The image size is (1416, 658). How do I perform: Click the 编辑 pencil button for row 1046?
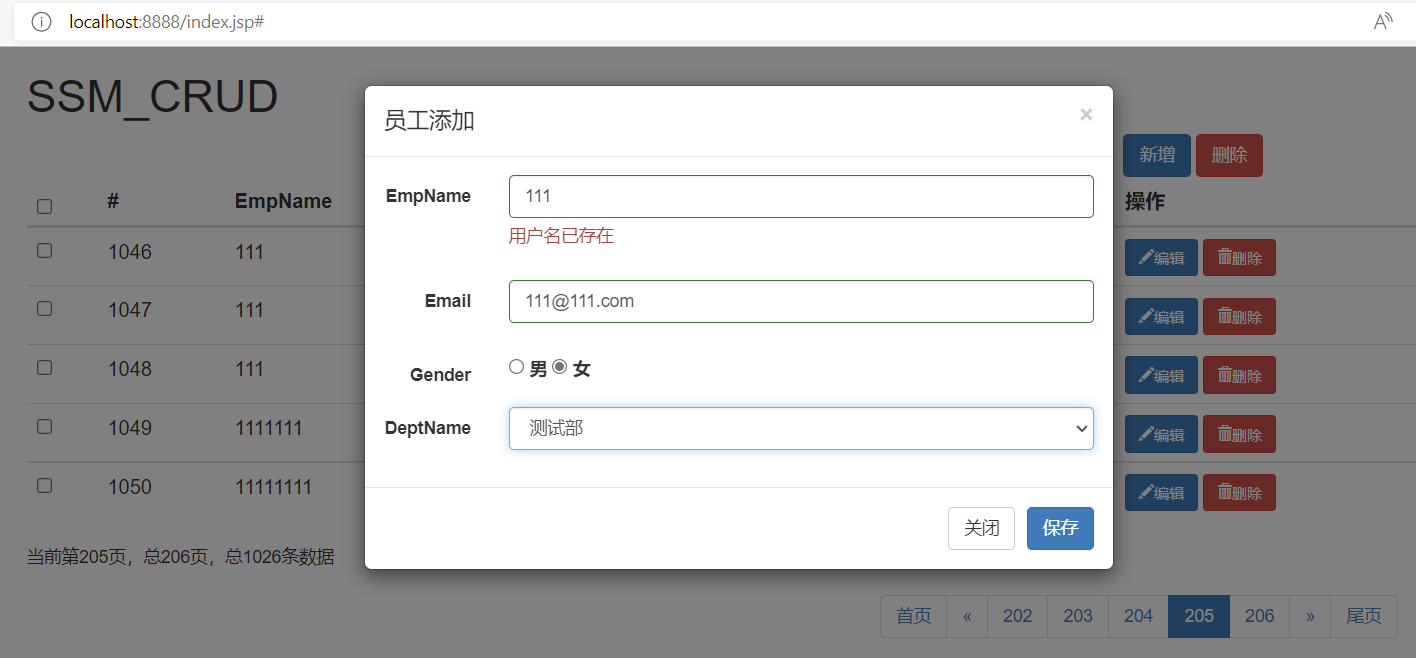pyautogui.click(x=1161, y=258)
